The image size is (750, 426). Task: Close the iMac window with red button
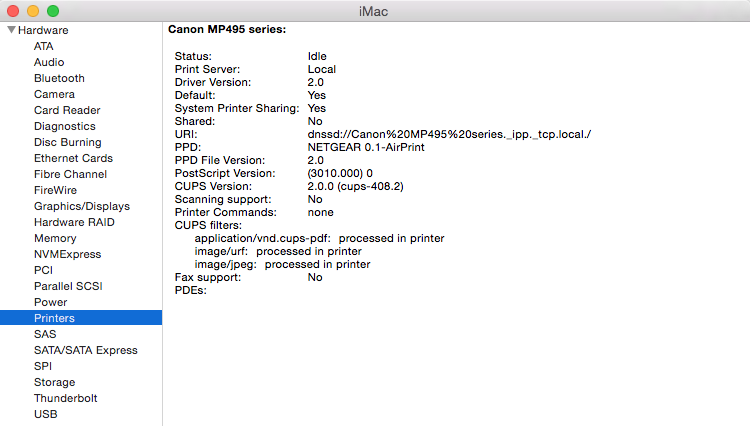(13, 11)
